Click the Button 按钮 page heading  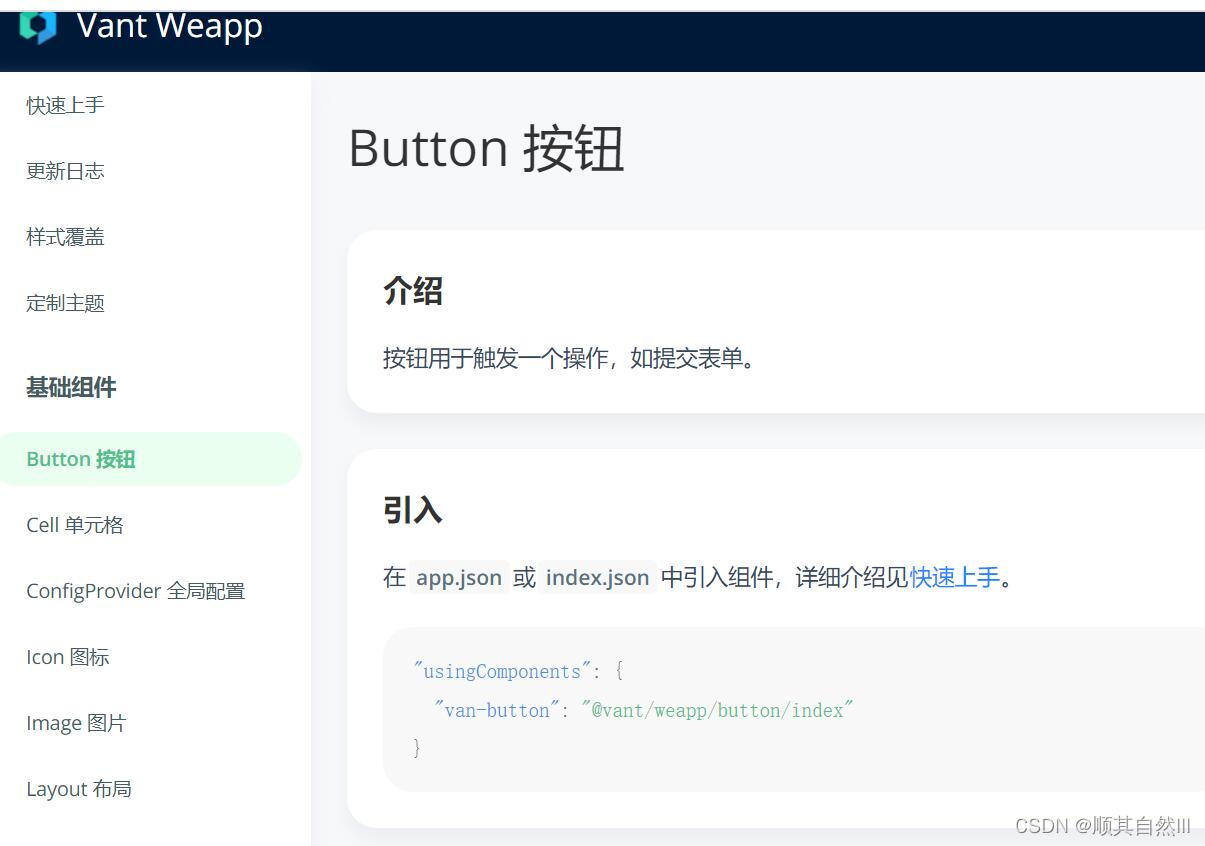pos(486,148)
